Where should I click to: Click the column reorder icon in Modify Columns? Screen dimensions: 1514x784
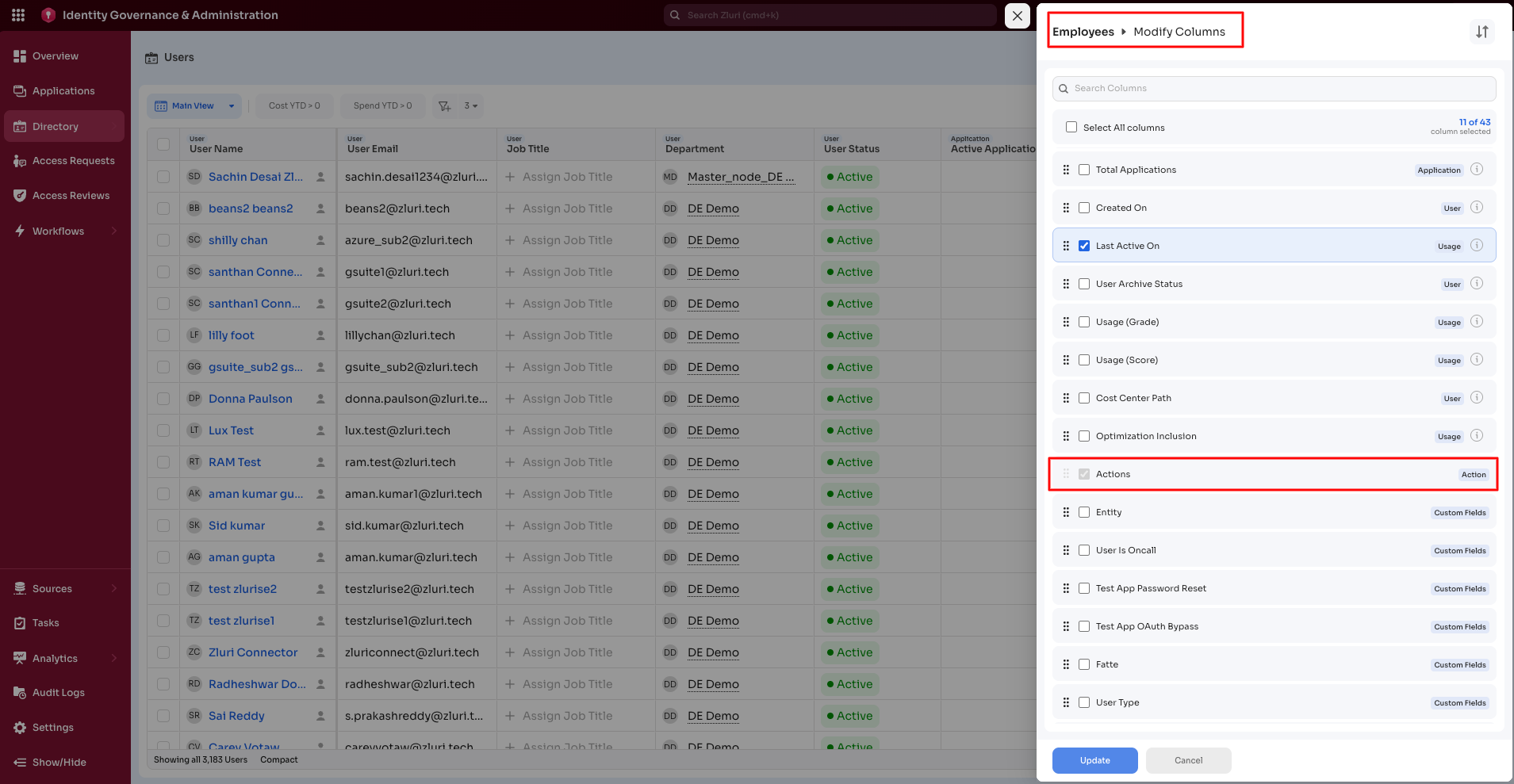(x=1482, y=32)
